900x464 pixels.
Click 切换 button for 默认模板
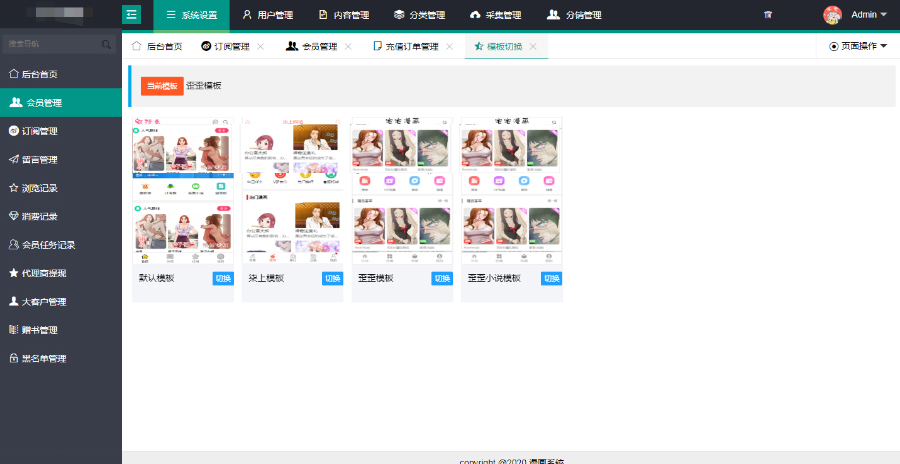click(x=222, y=279)
